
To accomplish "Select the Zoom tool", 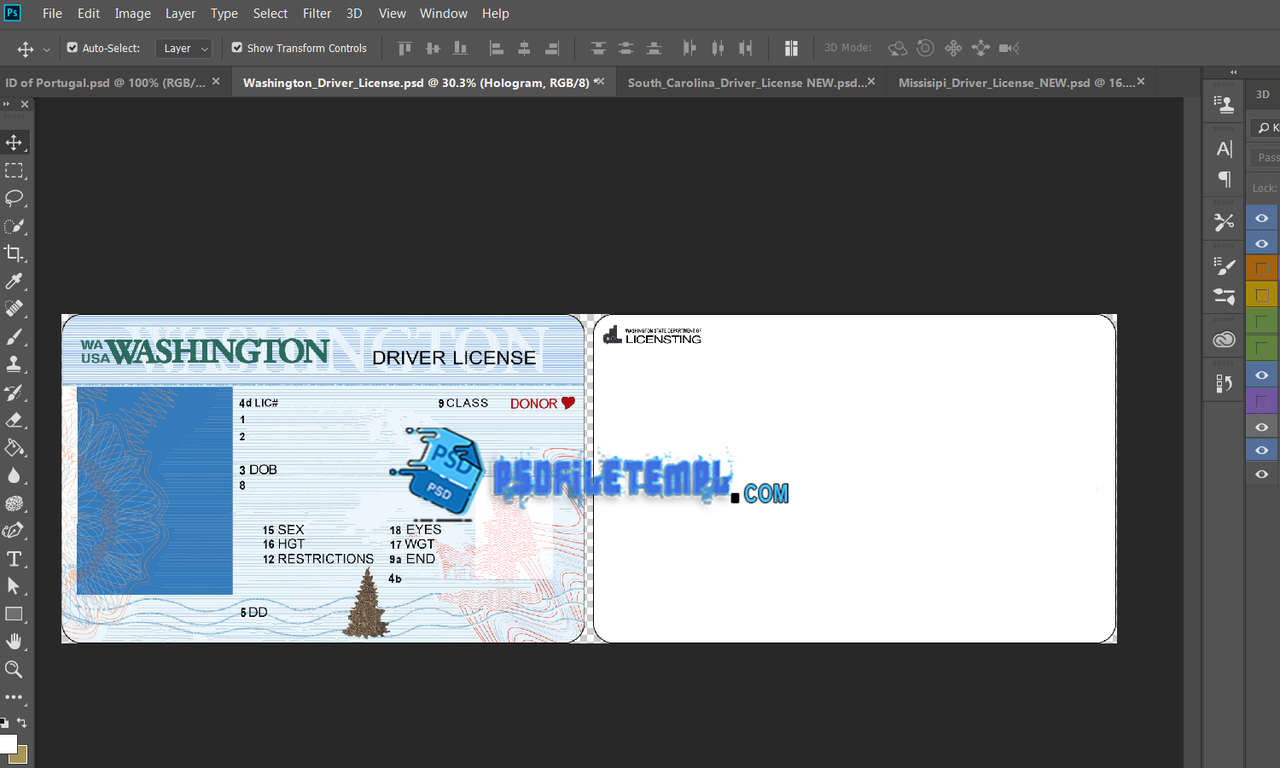I will pyautogui.click(x=14, y=669).
